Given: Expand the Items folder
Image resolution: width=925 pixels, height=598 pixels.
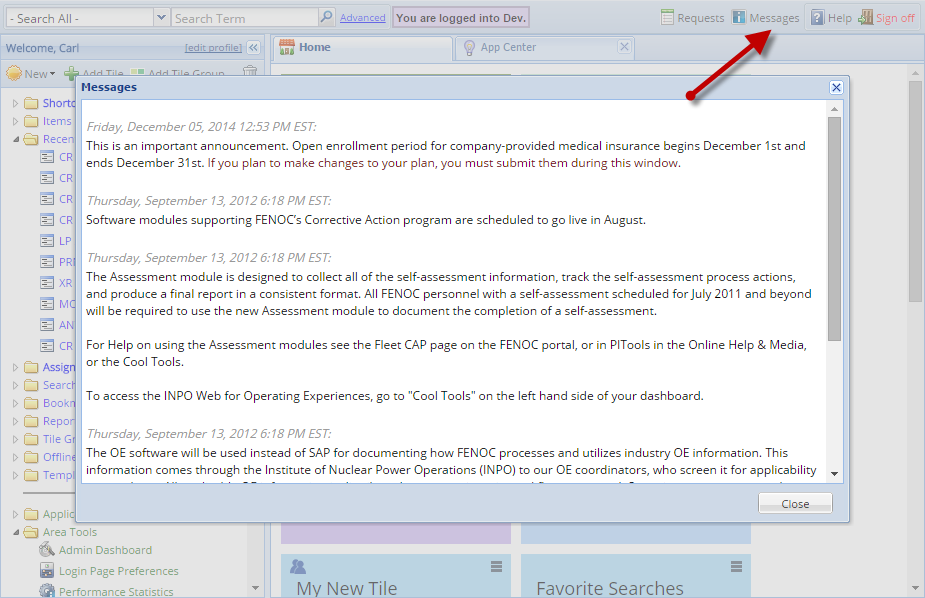Looking at the screenshot, I should pyautogui.click(x=15, y=121).
